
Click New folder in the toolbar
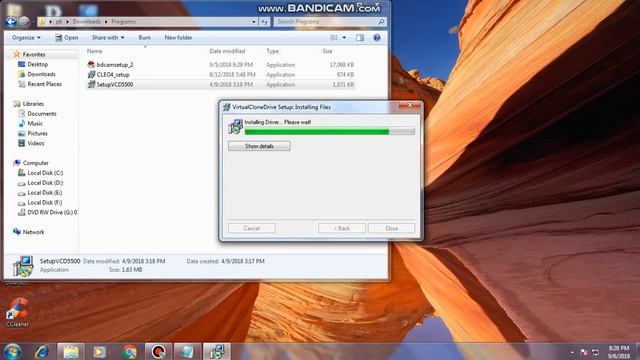tap(178, 38)
